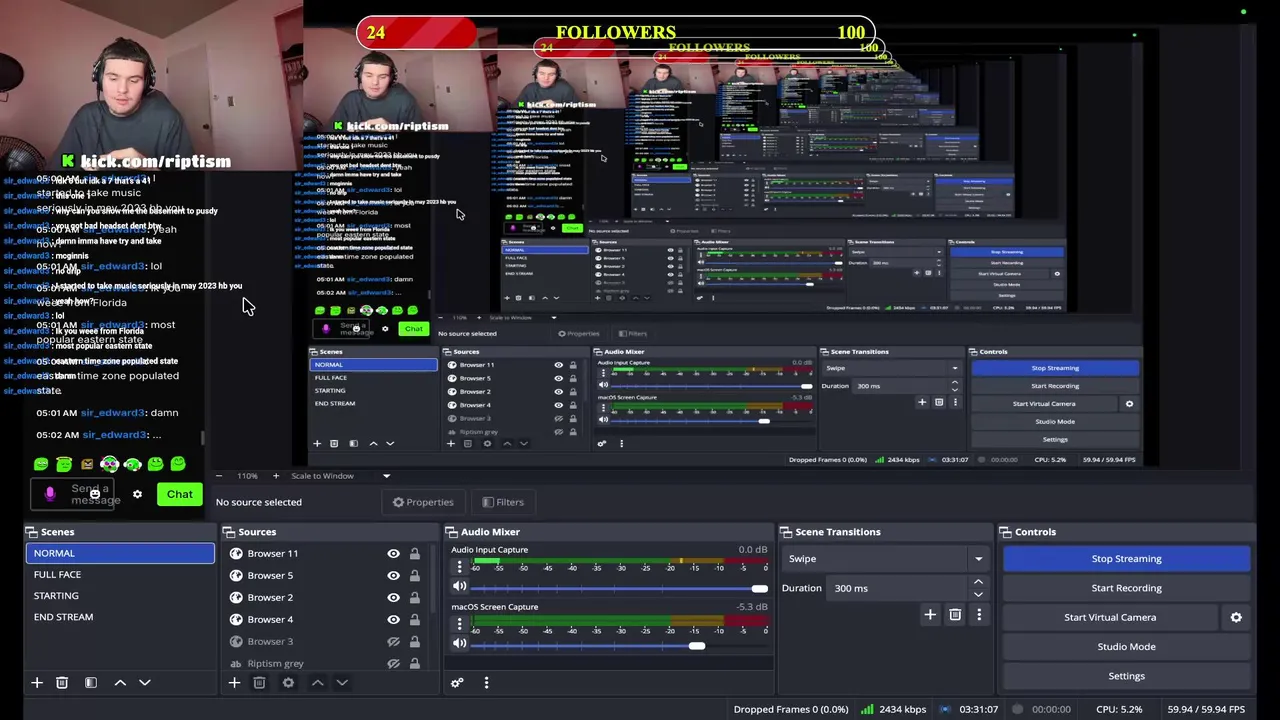The image size is (1280, 720).
Task: Zoom out preview with minus button
Action: click(219, 476)
